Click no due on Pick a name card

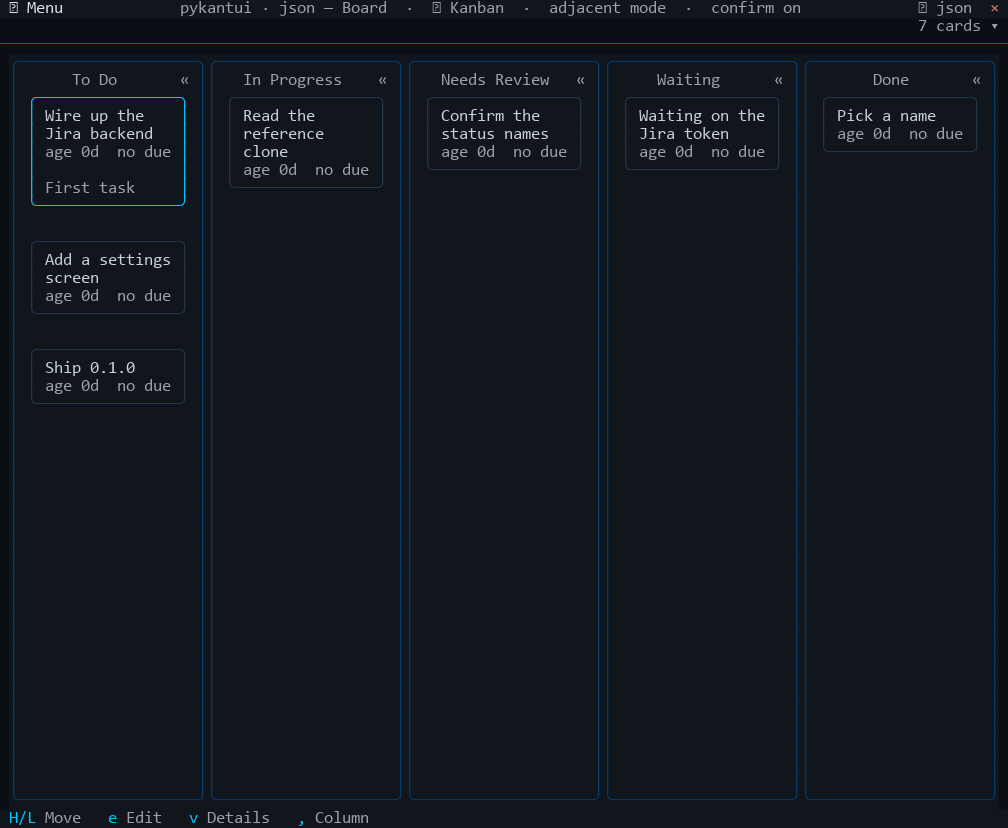point(936,134)
